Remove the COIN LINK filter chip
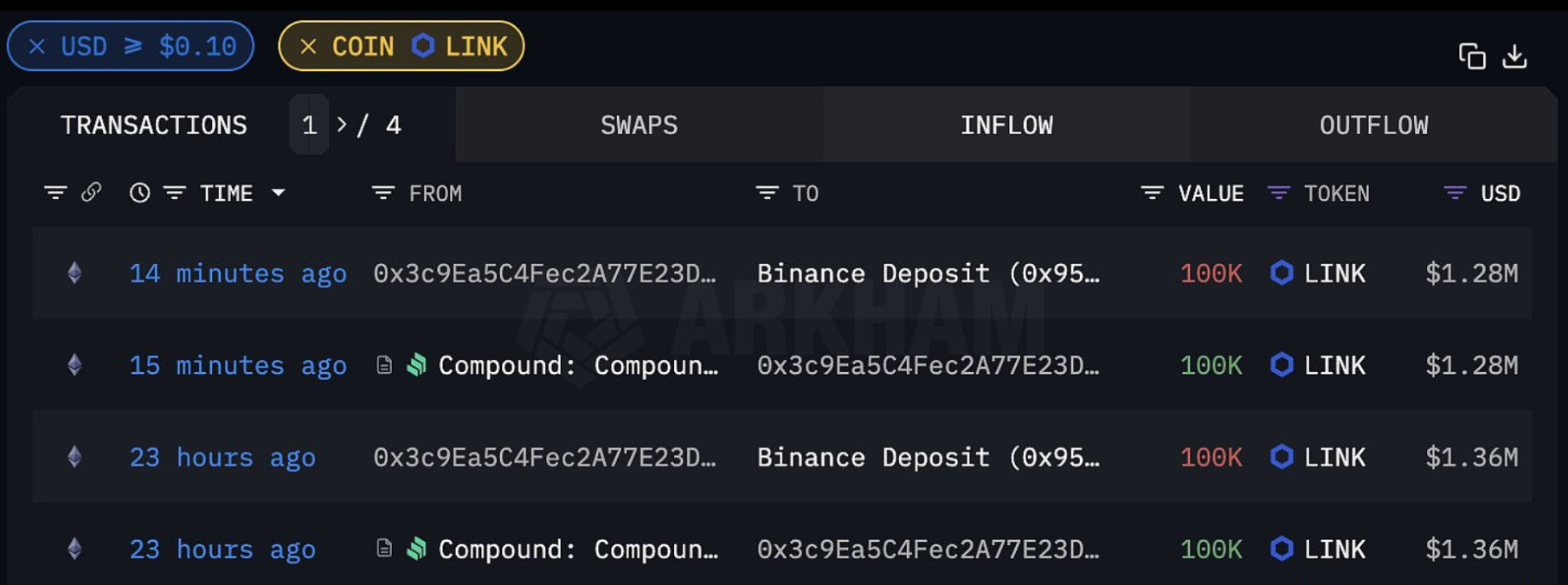The image size is (1568, 585). click(x=308, y=47)
